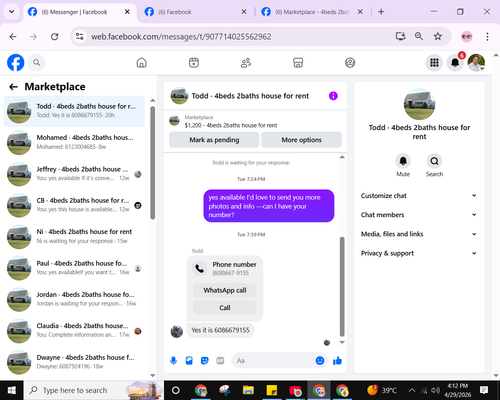
Task: Open the $1,200 4beds 2baths listing link
Action: point(231,125)
